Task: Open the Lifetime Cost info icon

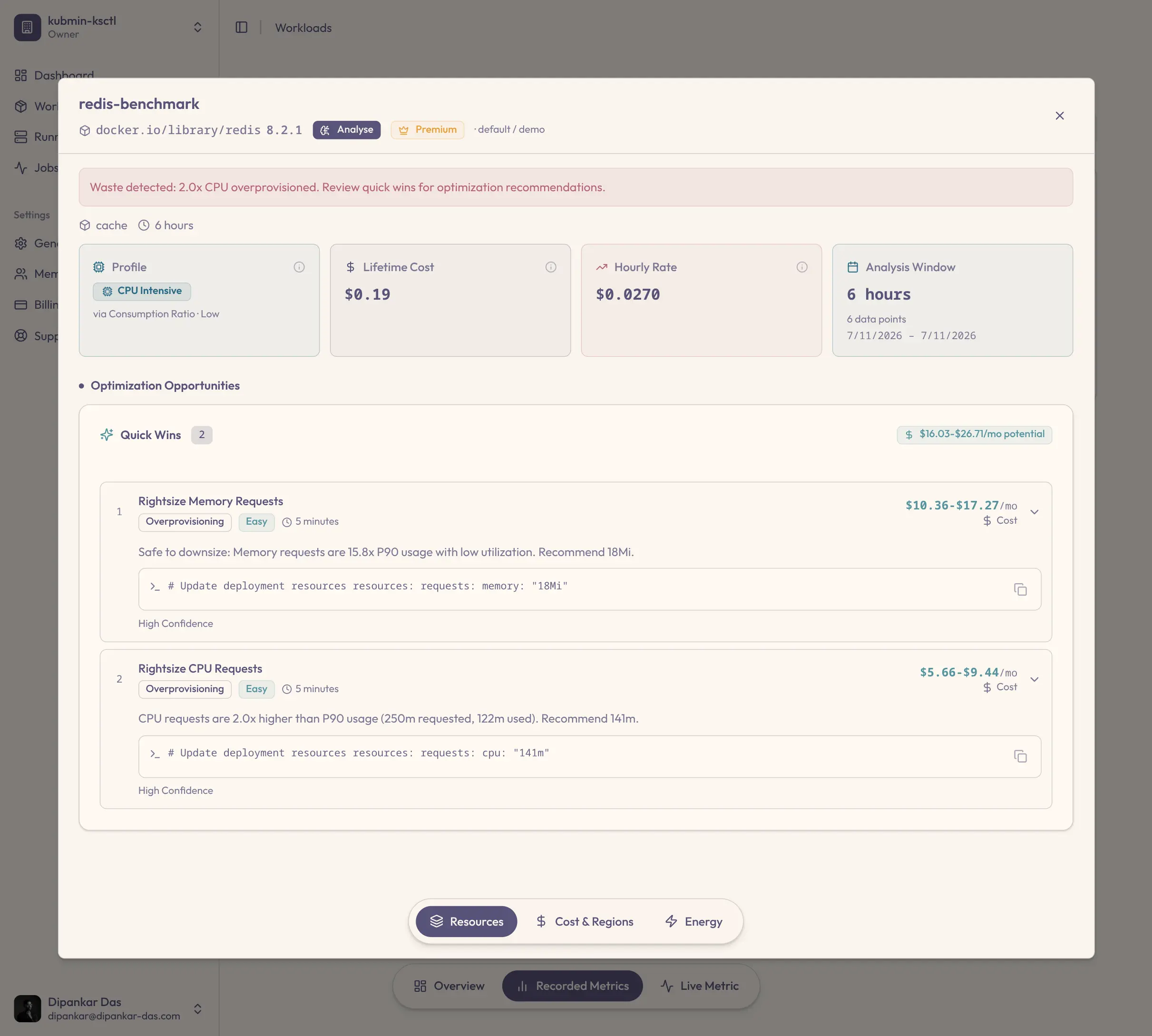Action: (x=550, y=267)
